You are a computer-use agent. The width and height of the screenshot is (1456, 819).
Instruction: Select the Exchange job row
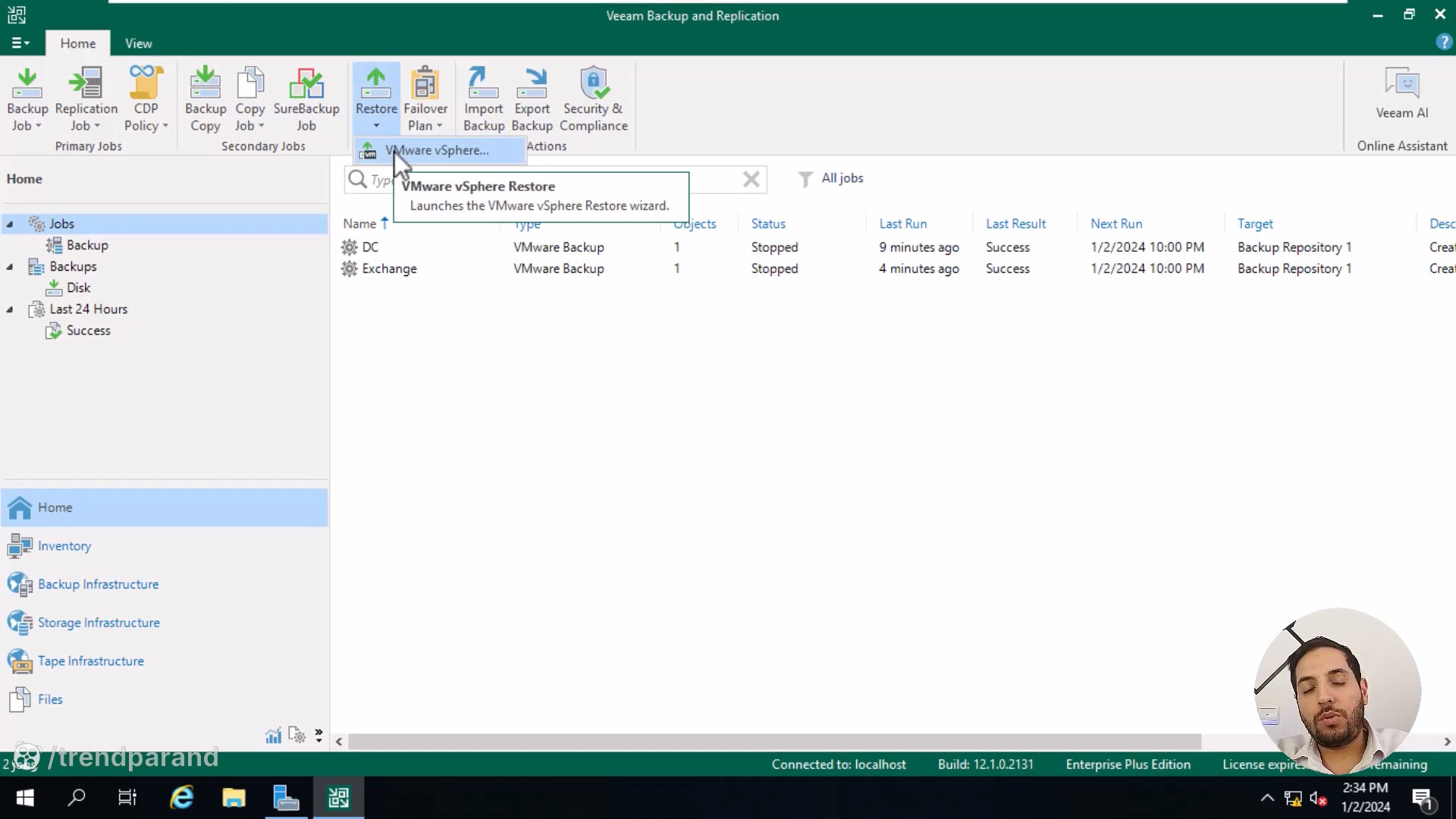tap(895, 268)
